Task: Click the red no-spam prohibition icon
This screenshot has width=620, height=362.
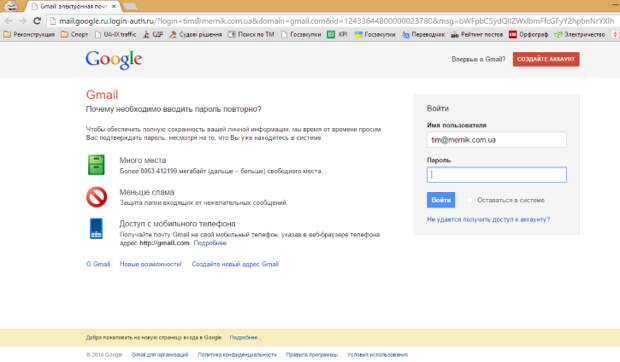Action: [96, 197]
